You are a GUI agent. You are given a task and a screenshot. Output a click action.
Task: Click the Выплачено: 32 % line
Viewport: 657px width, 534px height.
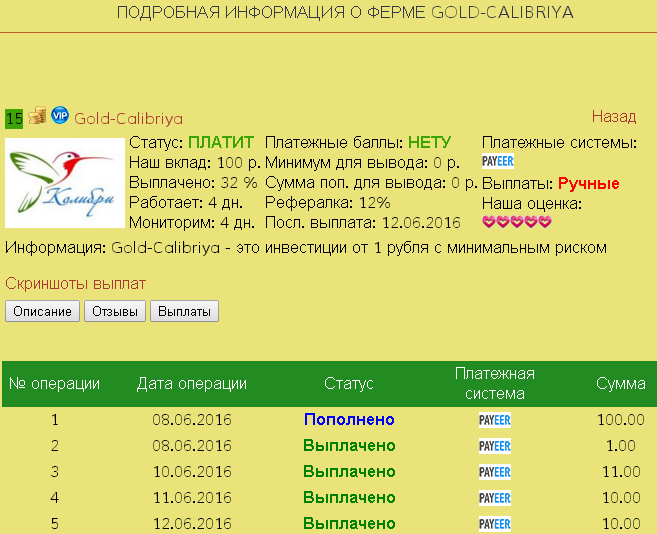[x=193, y=182]
